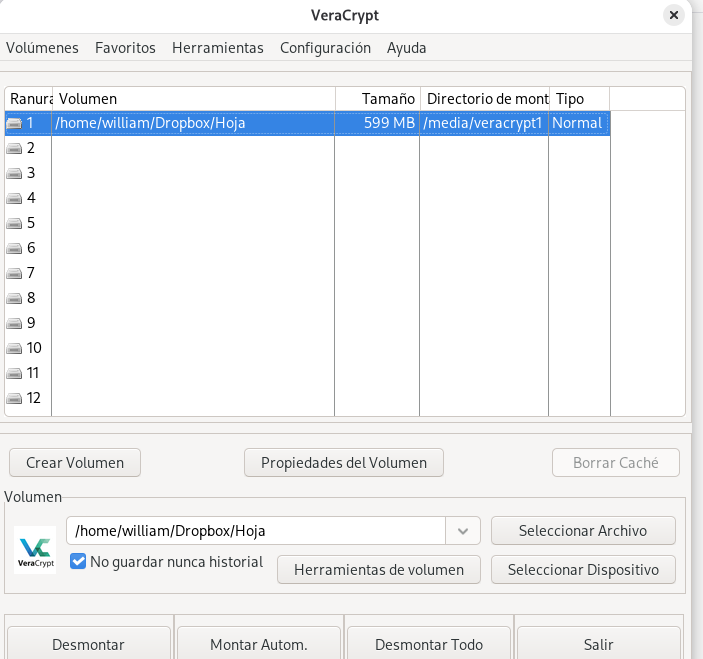The image size is (703, 659).
Task: Click the volume path text field
Action: [255, 531]
